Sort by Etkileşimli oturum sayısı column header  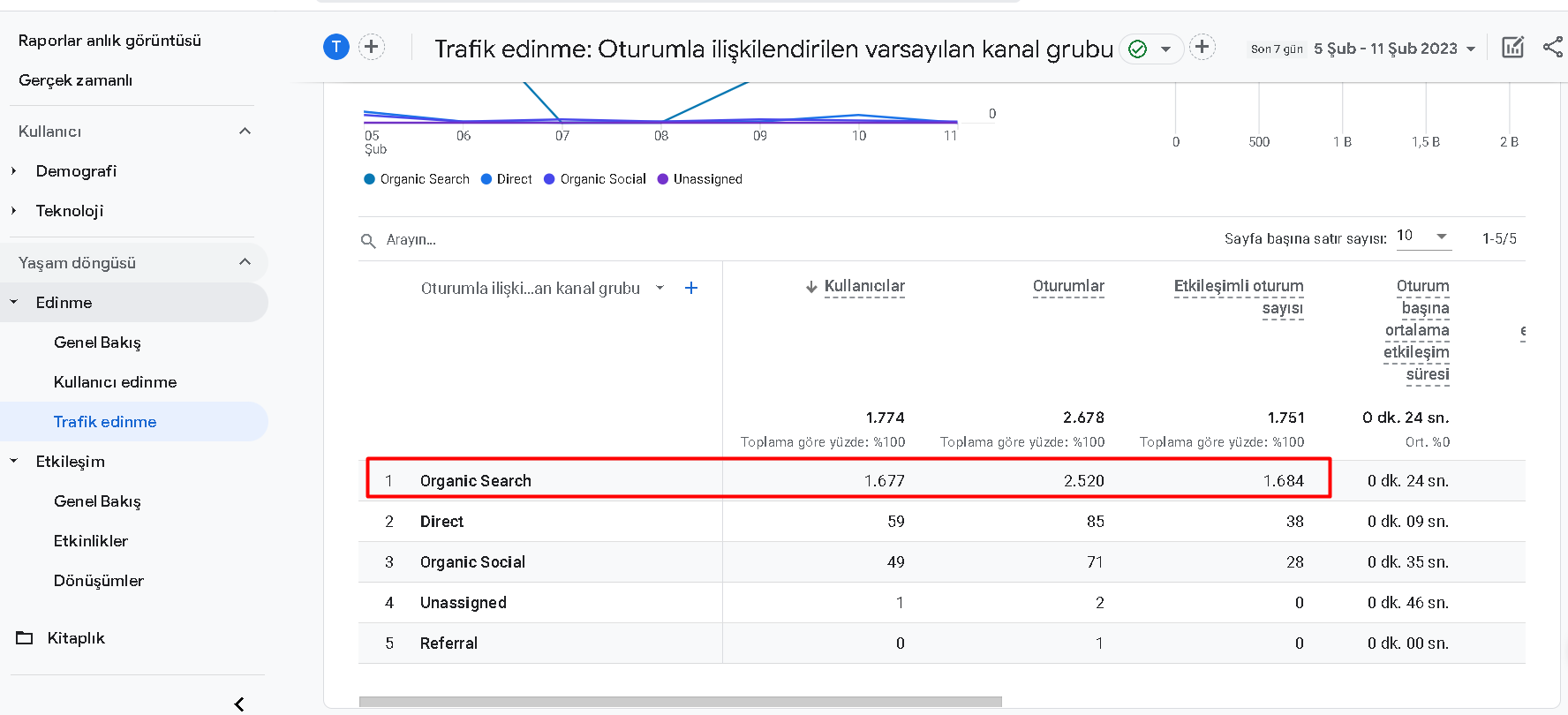click(1239, 297)
